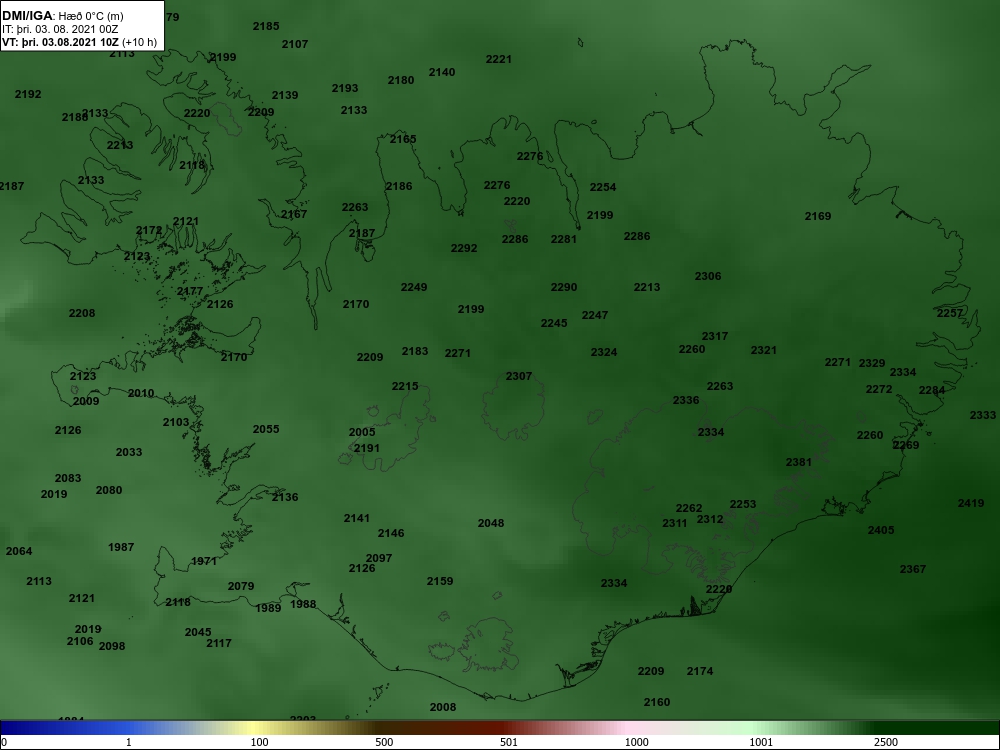The width and height of the screenshot is (1000, 750).
Task: Click the map value 2253
Action: click(x=743, y=504)
